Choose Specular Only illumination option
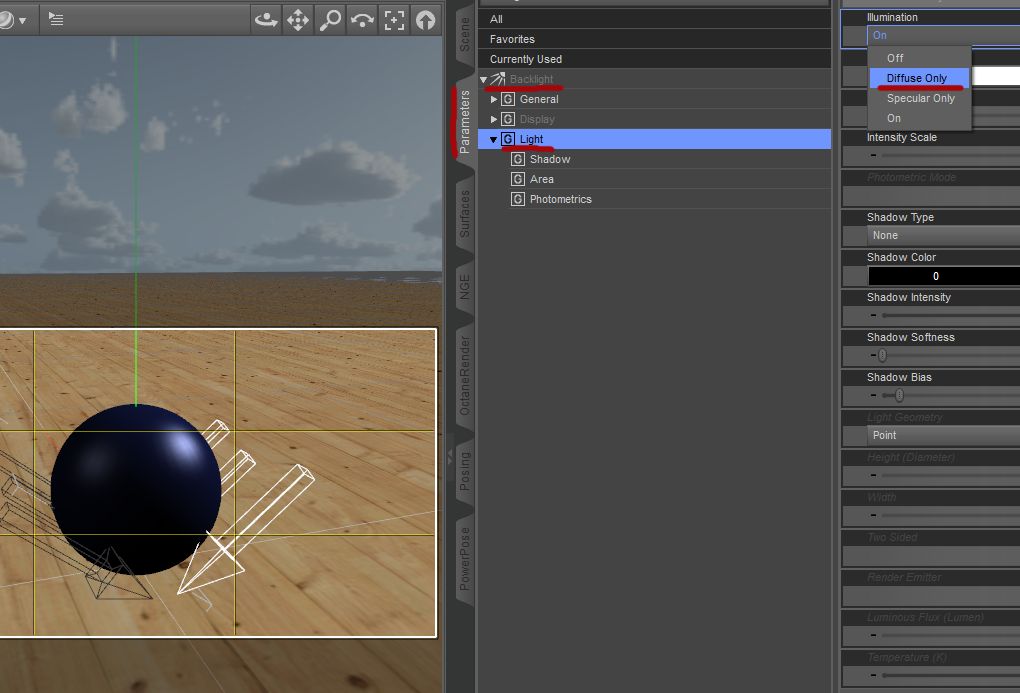 [x=920, y=98]
